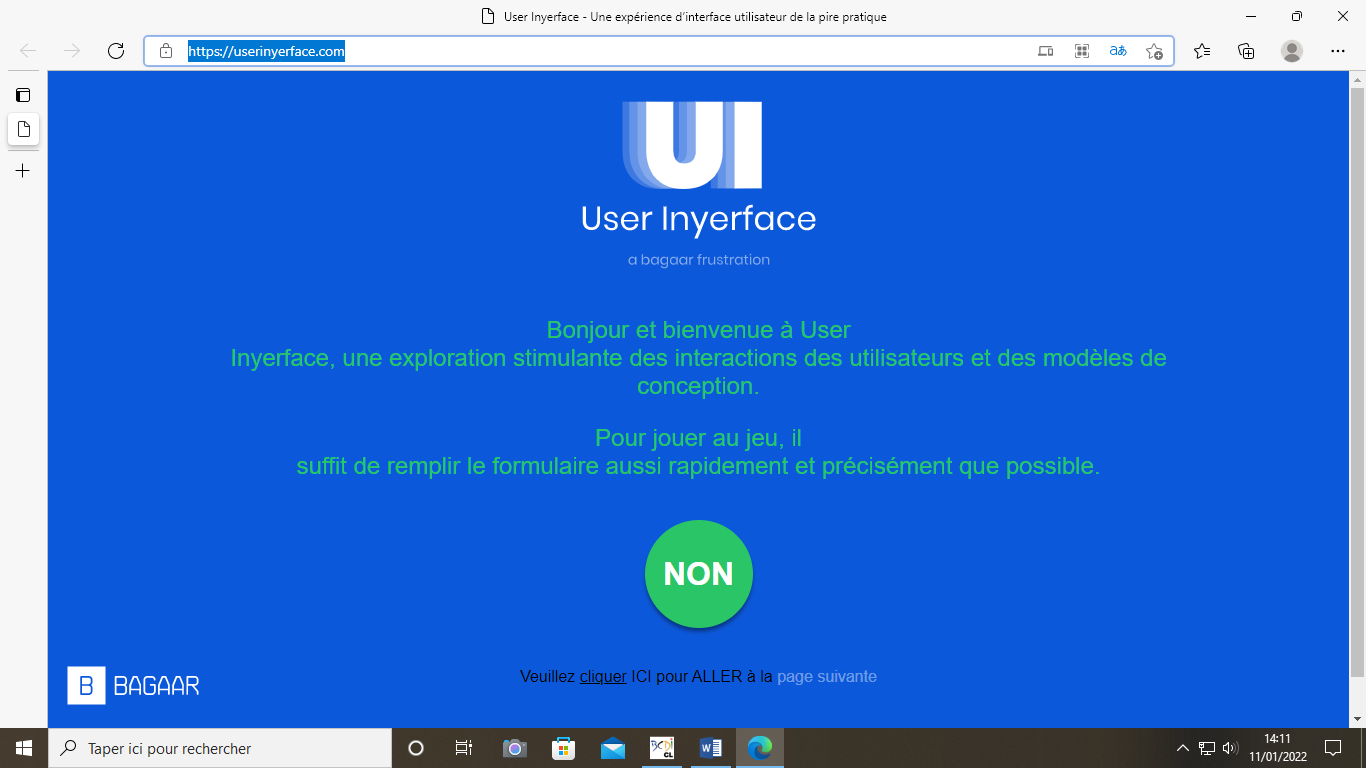Open the Word app in taskbar

pyautogui.click(x=711, y=748)
